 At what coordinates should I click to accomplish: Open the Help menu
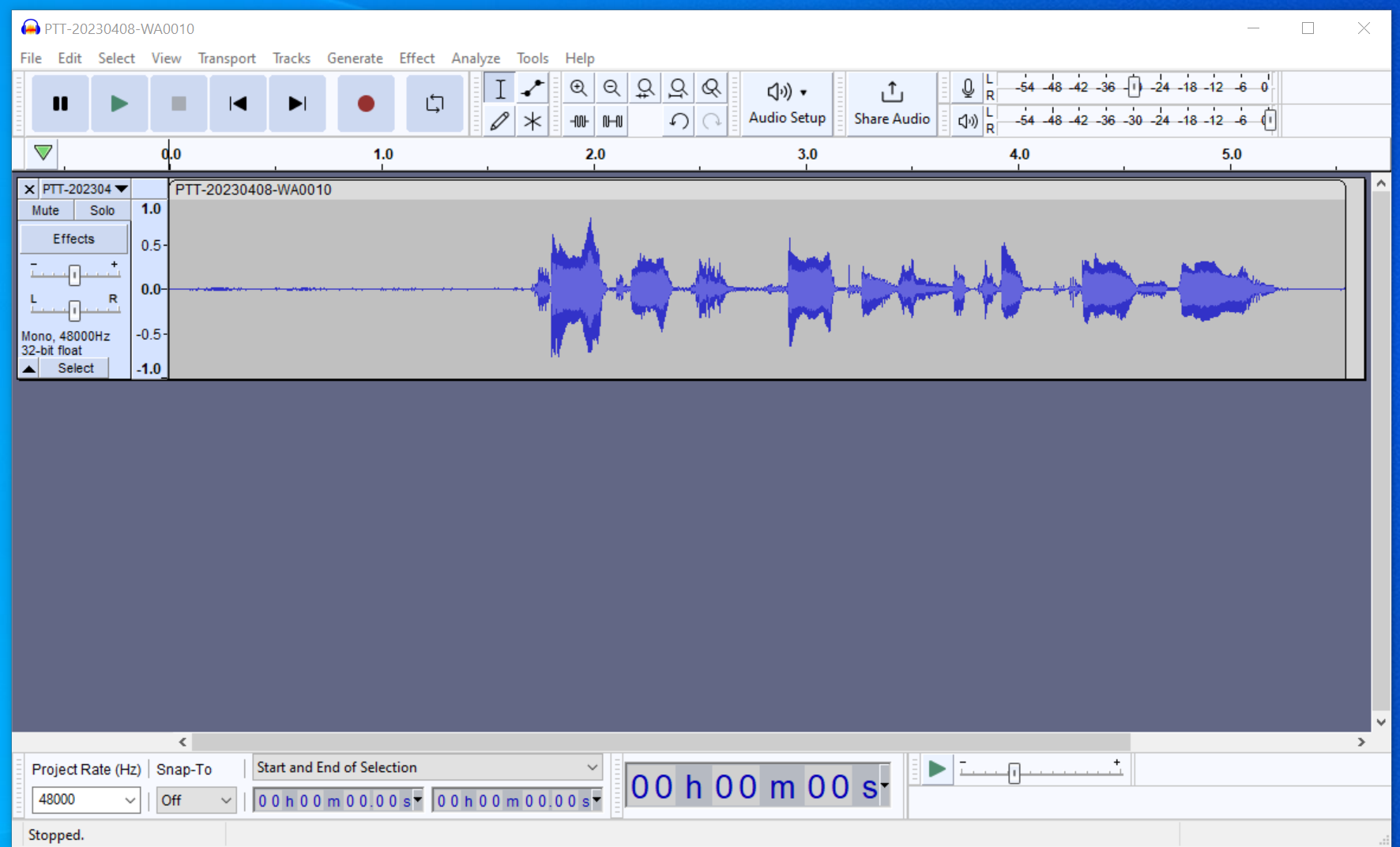pos(579,58)
